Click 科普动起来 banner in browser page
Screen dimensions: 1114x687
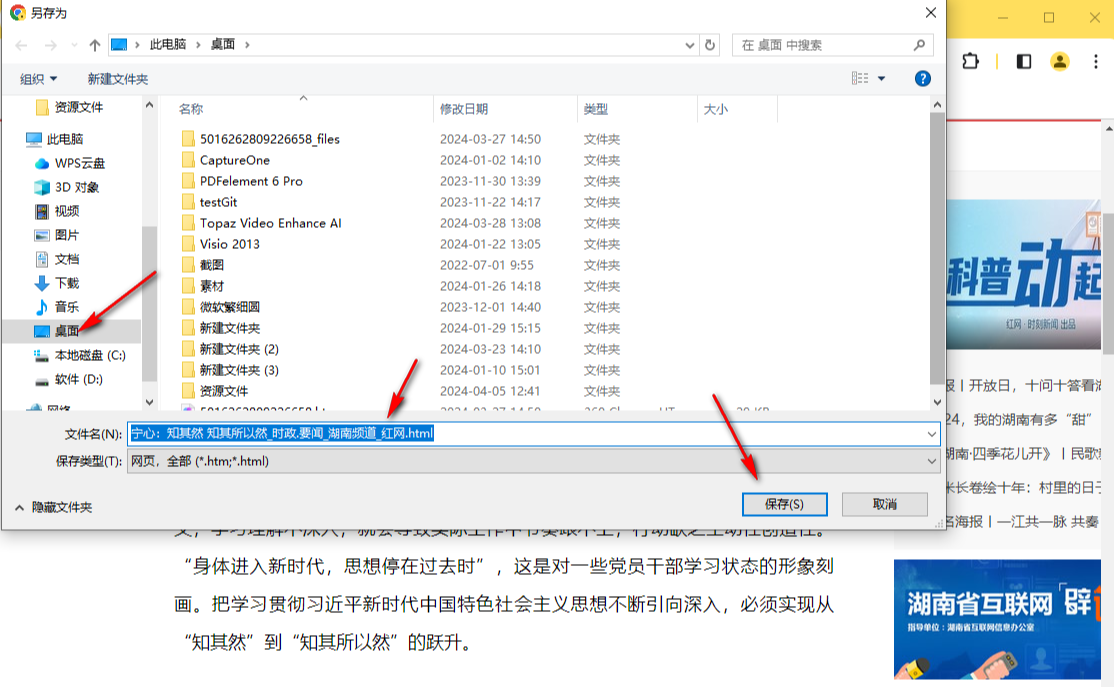pyautogui.click(x=1024, y=274)
